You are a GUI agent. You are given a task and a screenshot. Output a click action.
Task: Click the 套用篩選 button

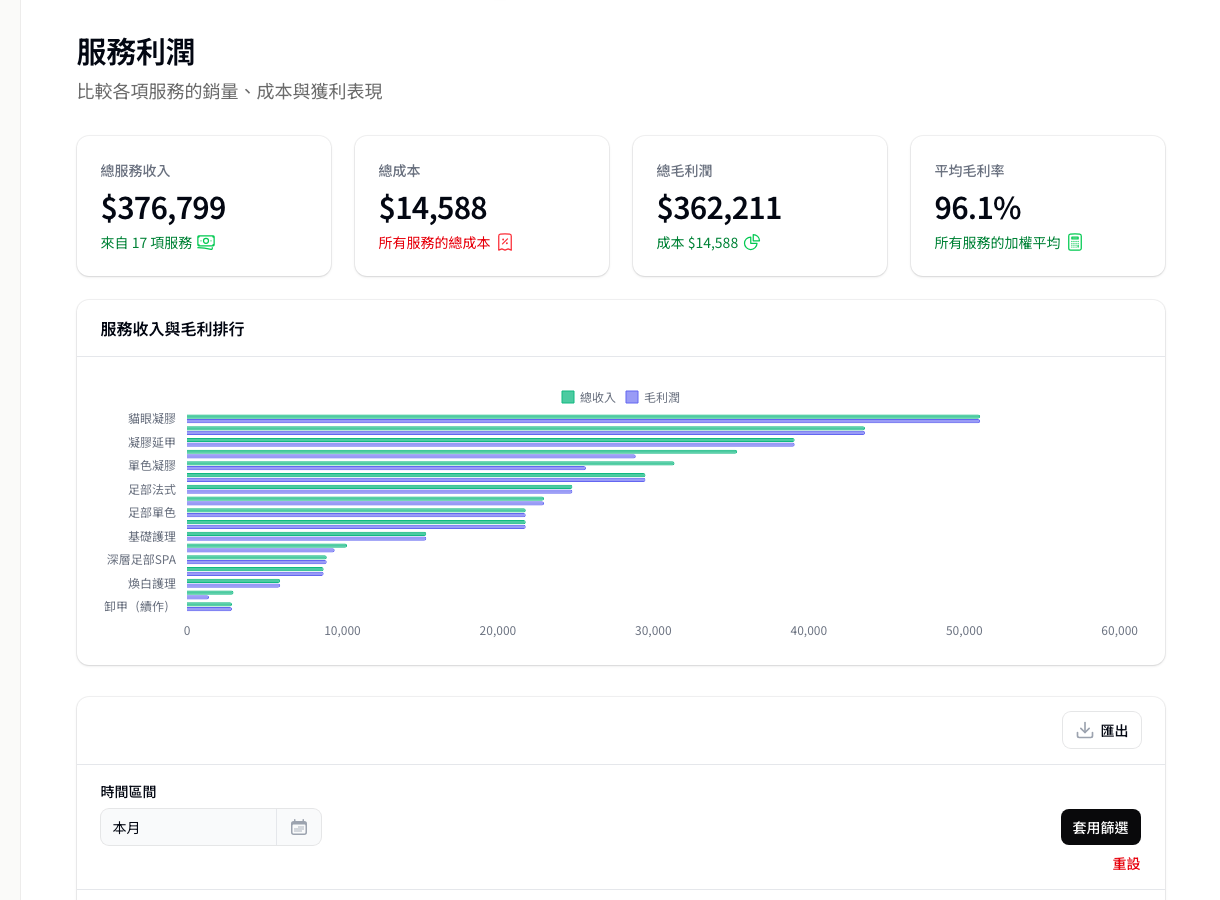click(x=1100, y=827)
